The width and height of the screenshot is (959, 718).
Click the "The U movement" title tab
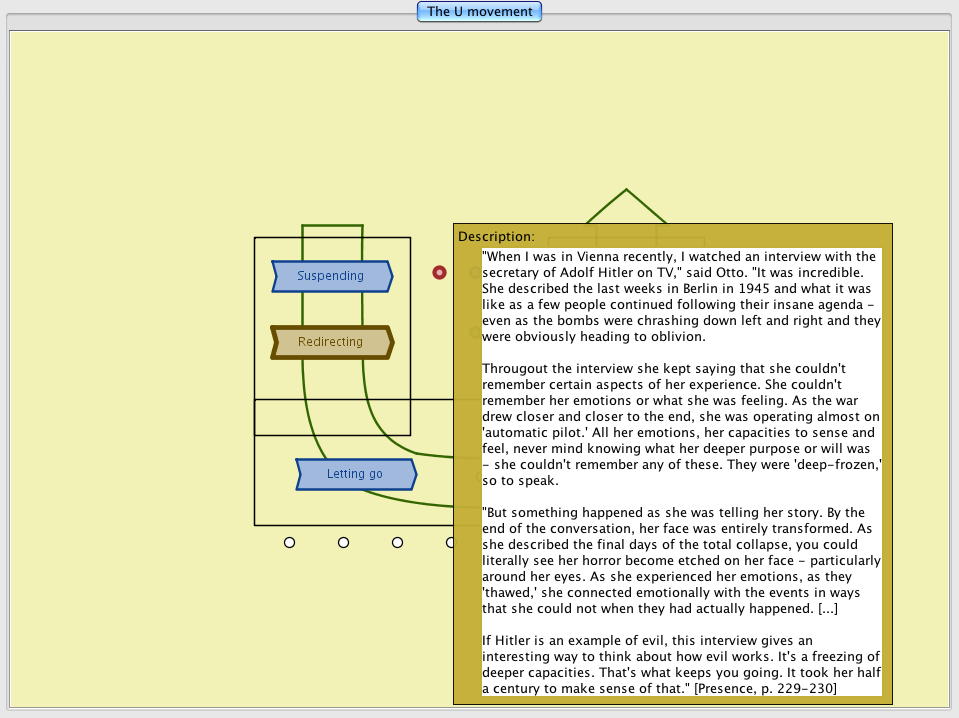coord(480,12)
